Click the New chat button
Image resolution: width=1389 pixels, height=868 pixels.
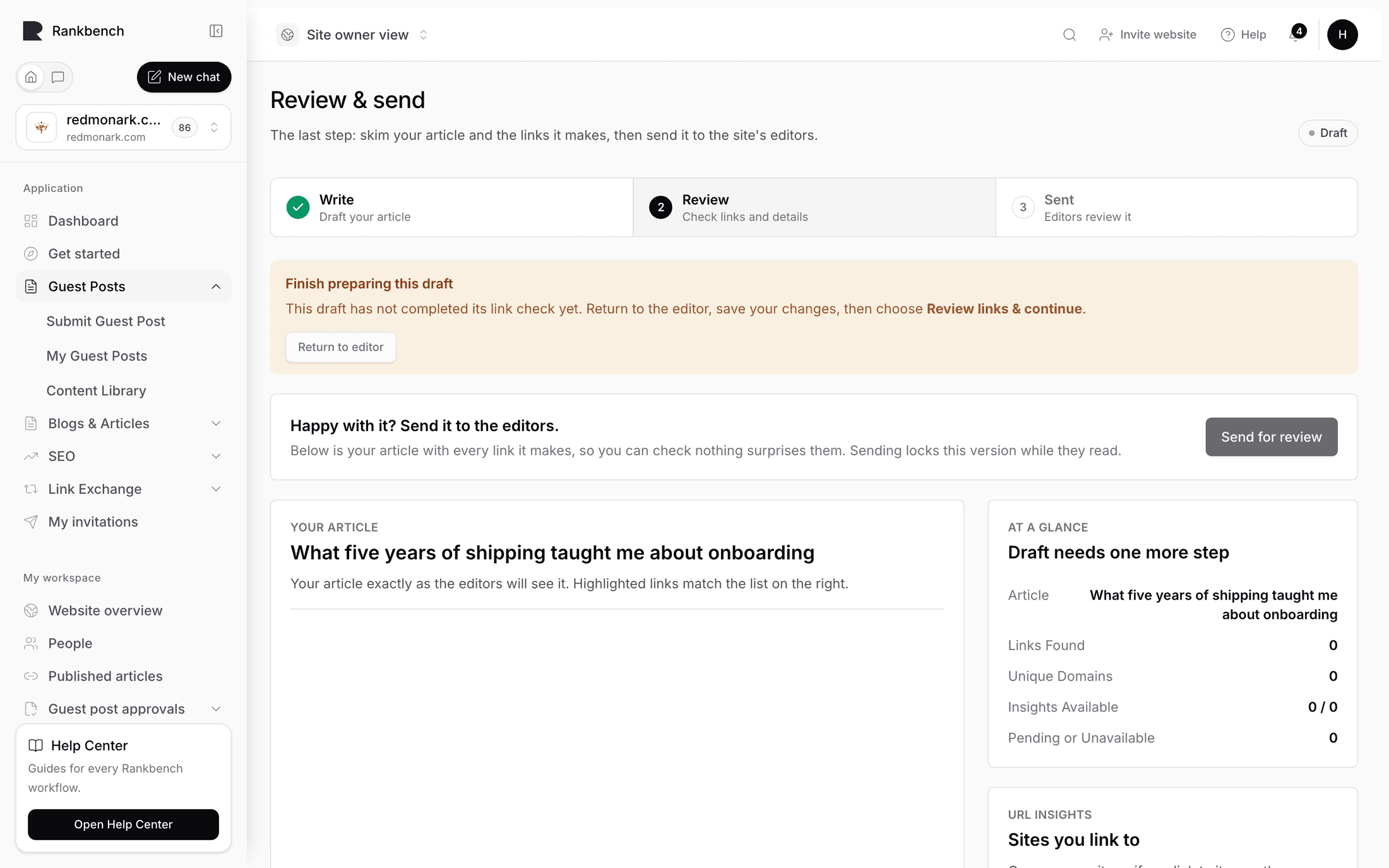[184, 77]
